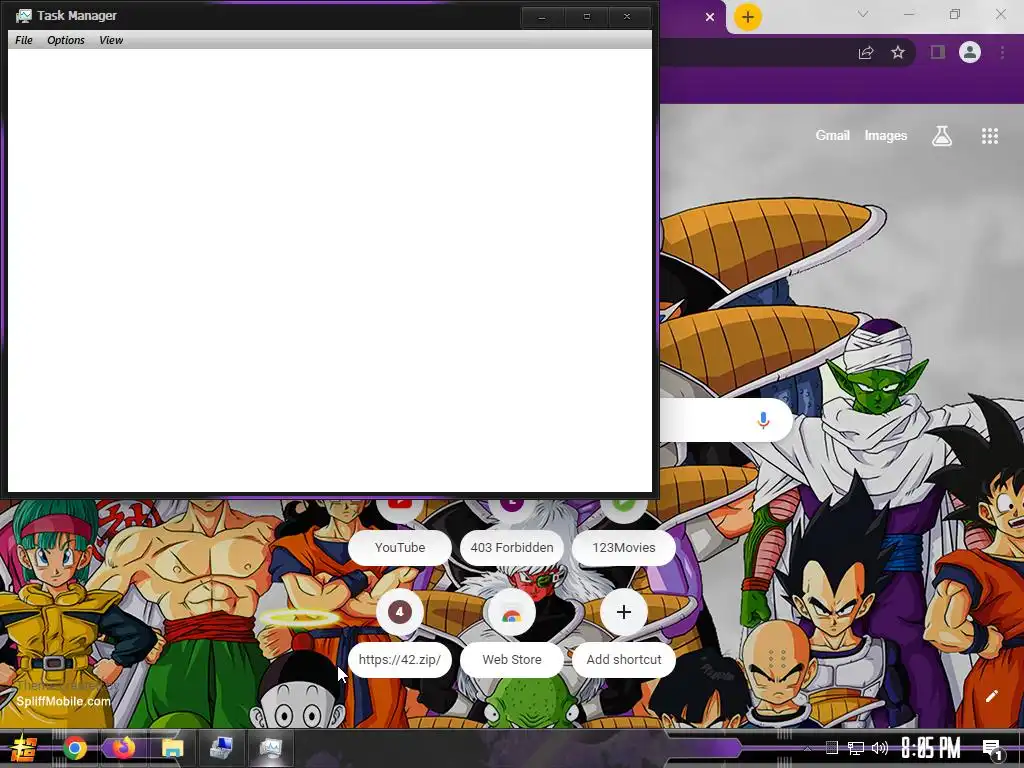Open the File menu in Task Manager
Image resolution: width=1024 pixels, height=768 pixels.
pos(24,40)
